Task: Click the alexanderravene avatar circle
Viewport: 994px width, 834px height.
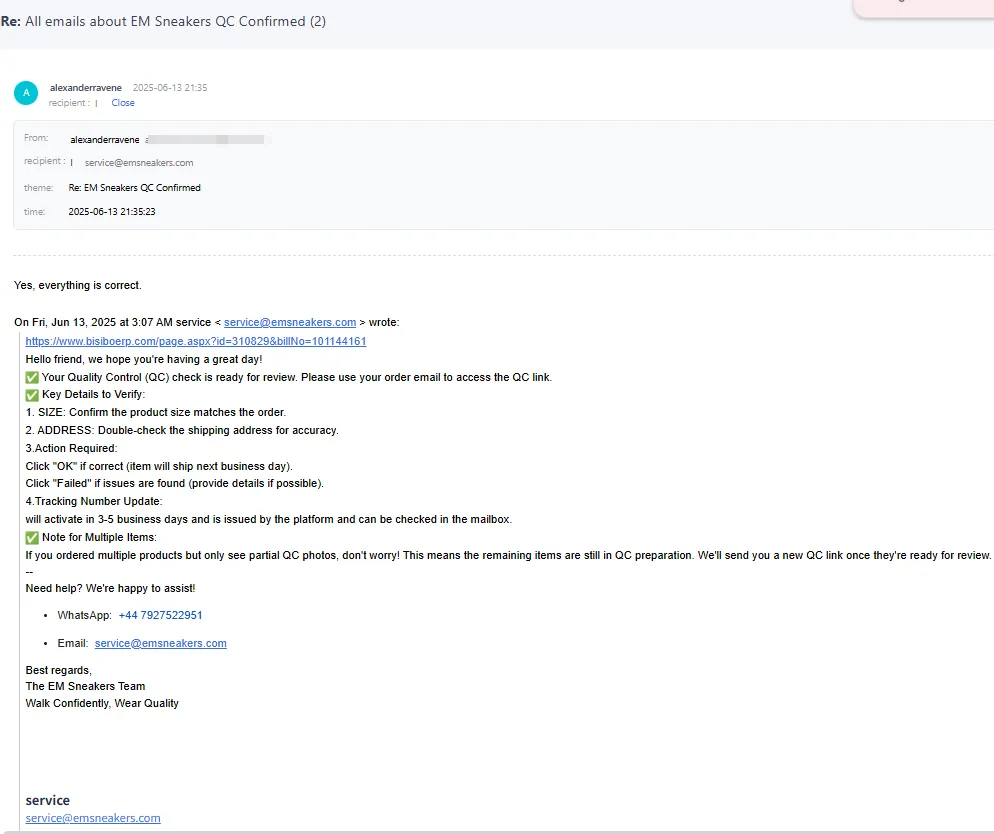Action: (x=26, y=93)
